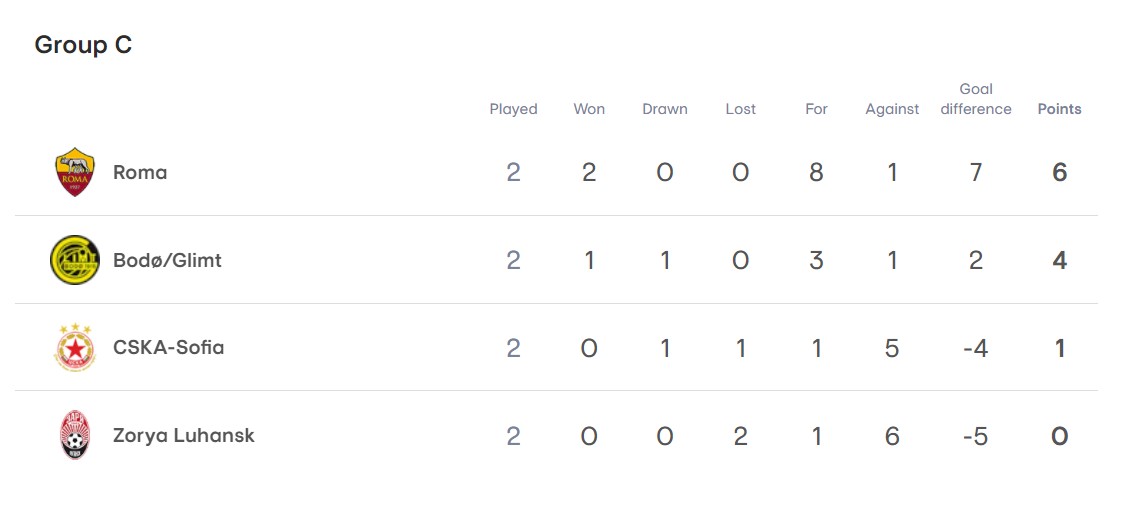Click the Drawn column header

[665, 109]
